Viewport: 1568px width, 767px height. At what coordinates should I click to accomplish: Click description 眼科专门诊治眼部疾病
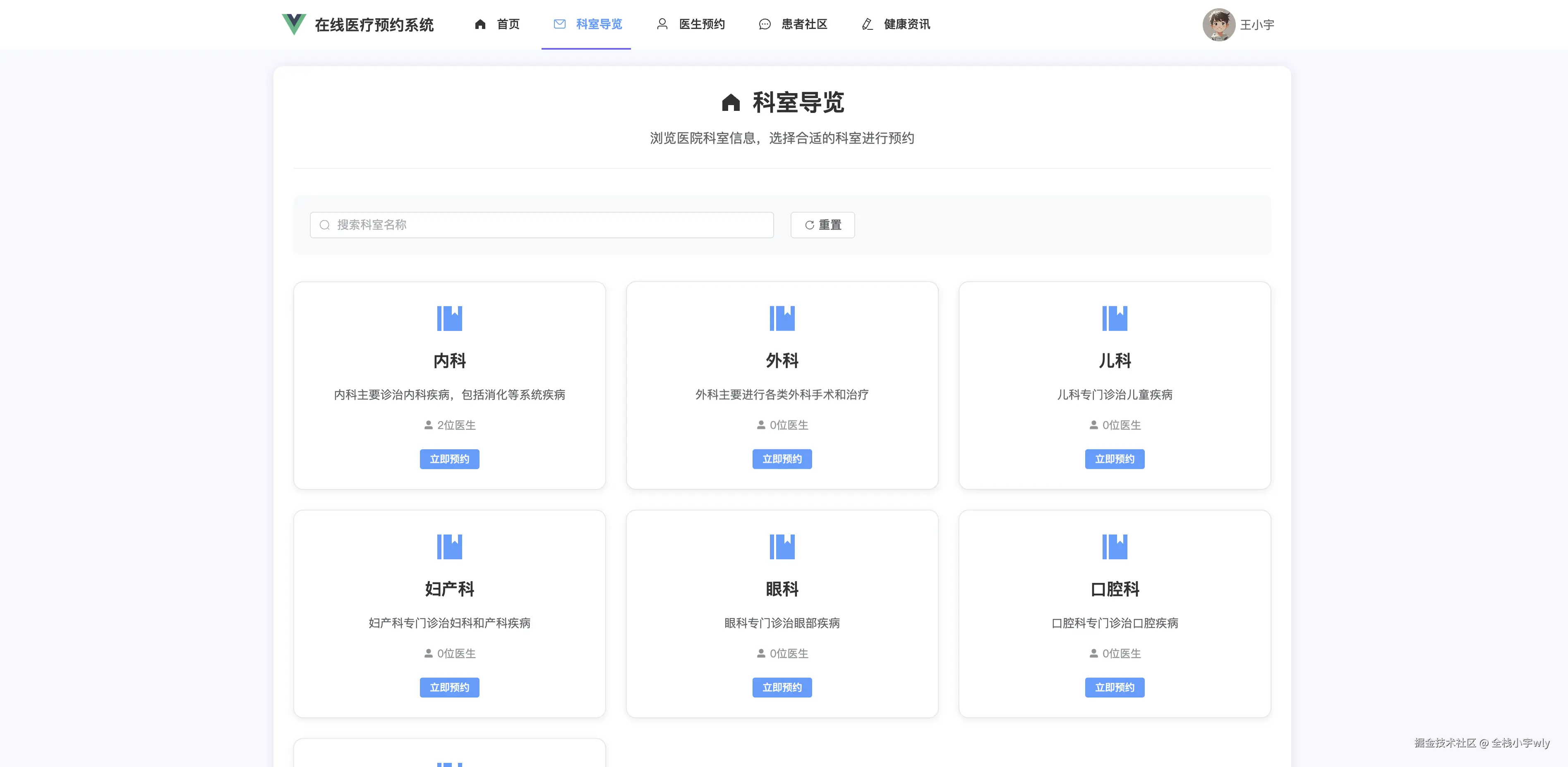[x=782, y=623]
